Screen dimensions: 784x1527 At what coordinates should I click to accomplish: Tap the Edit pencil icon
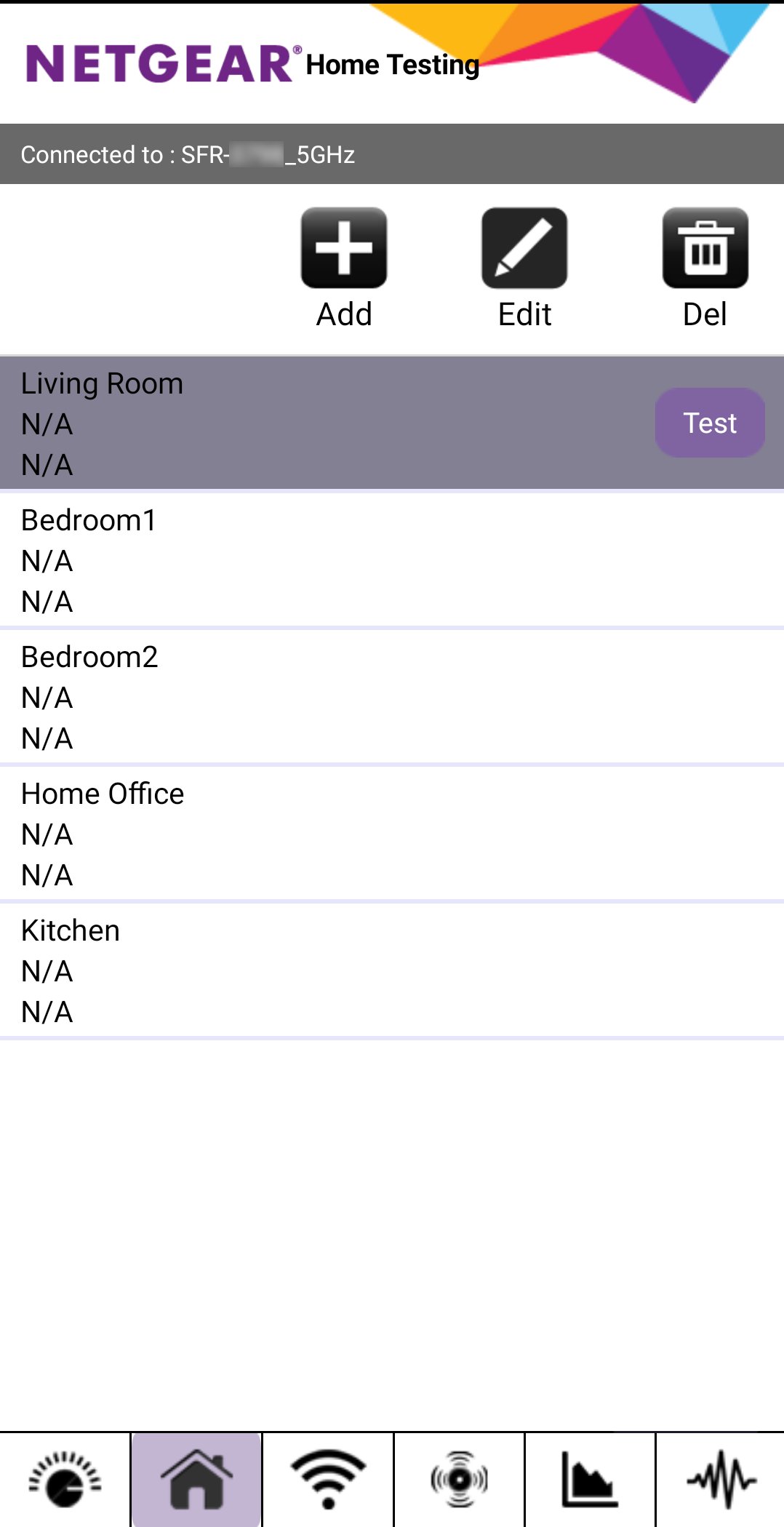tap(524, 248)
